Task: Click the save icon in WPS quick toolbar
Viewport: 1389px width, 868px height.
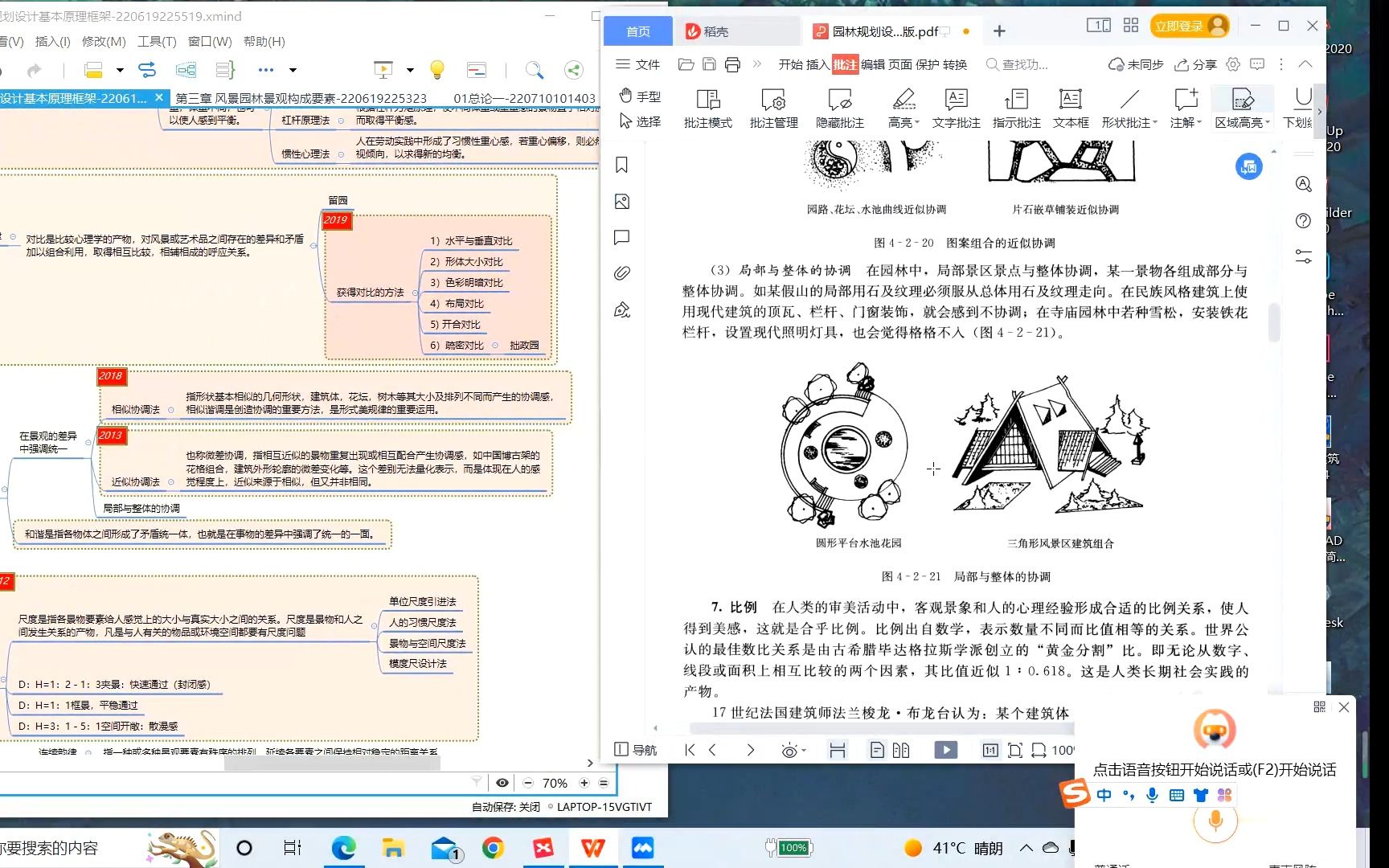Action: coord(709,64)
